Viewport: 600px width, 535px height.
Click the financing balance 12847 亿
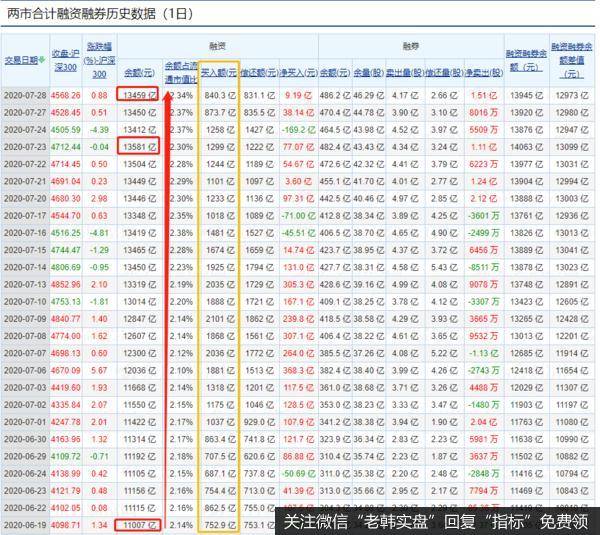point(139,319)
